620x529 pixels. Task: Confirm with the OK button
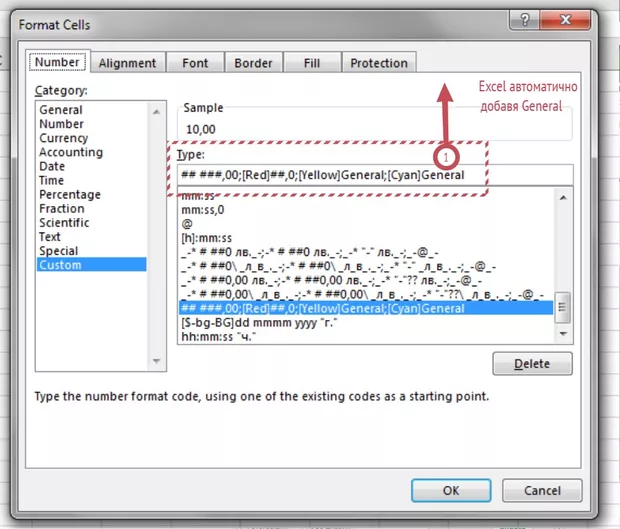(x=451, y=490)
